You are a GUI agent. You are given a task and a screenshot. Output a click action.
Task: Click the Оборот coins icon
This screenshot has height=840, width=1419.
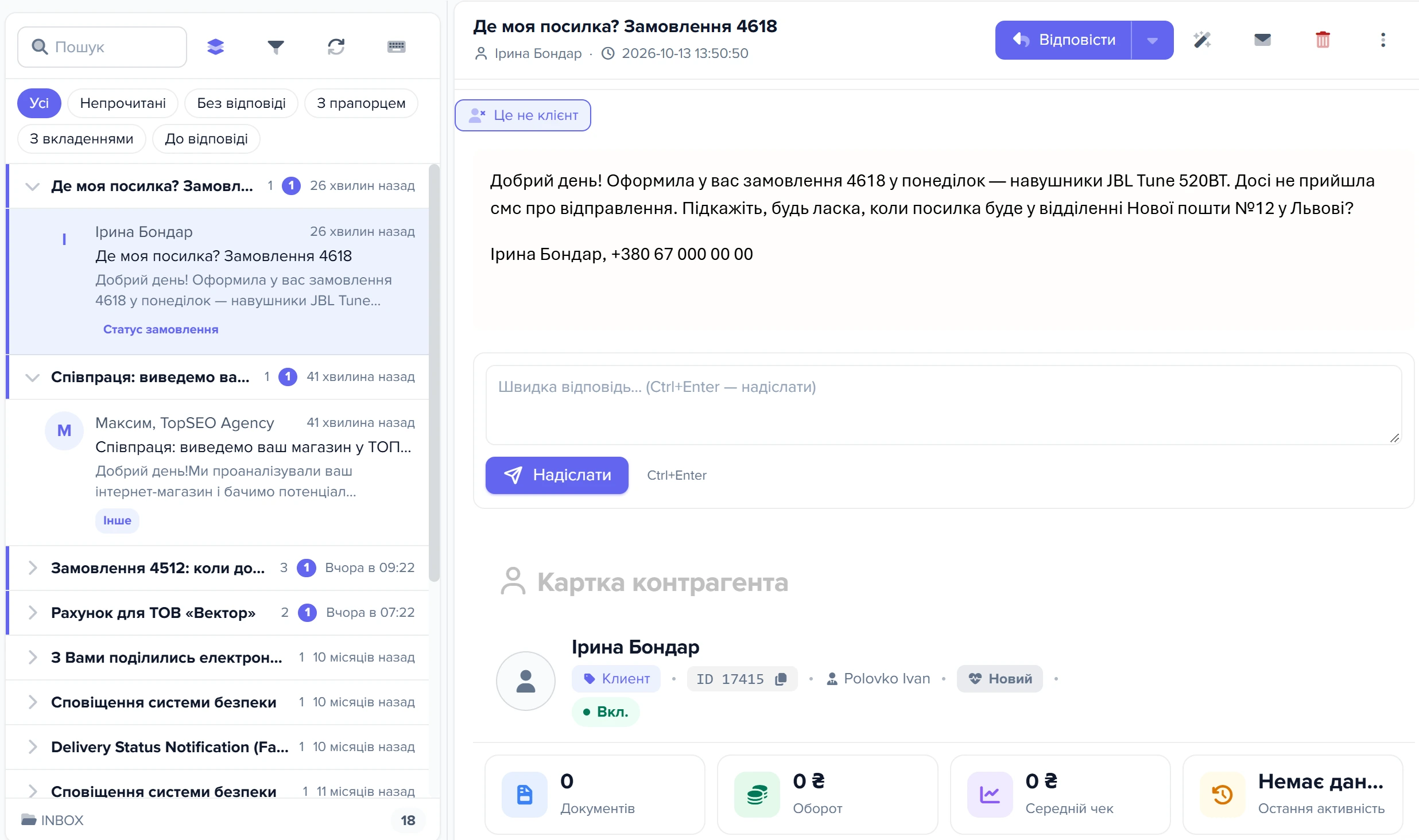757,795
